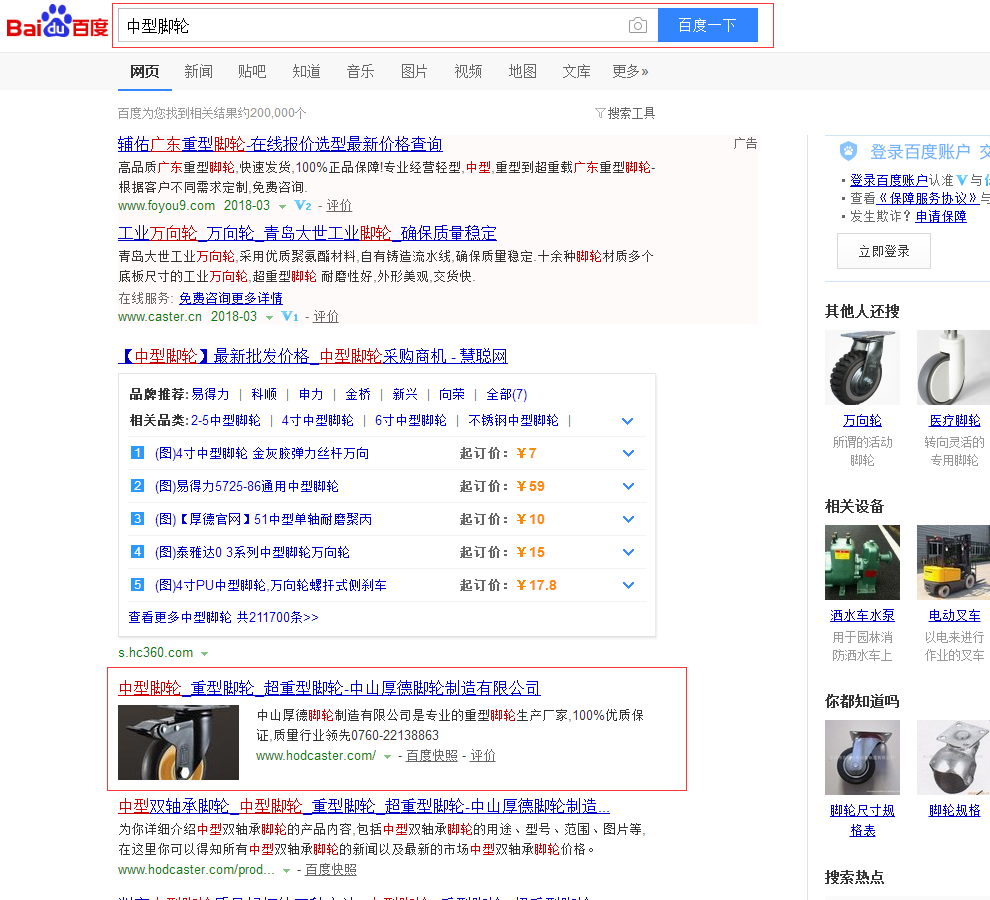Click the 万向轮 caster thumbnail image

point(862,367)
